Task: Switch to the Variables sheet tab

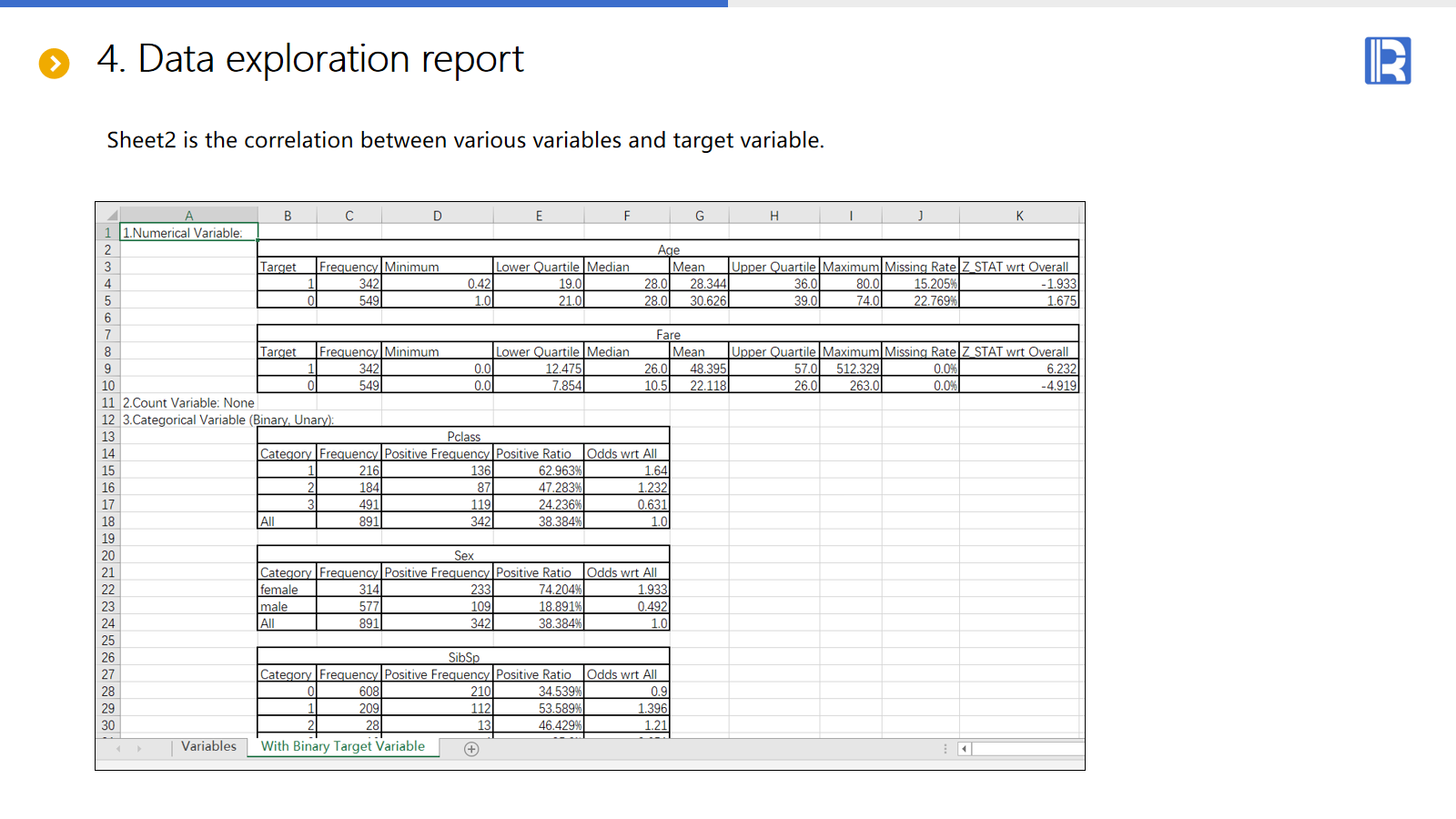Action: click(208, 746)
